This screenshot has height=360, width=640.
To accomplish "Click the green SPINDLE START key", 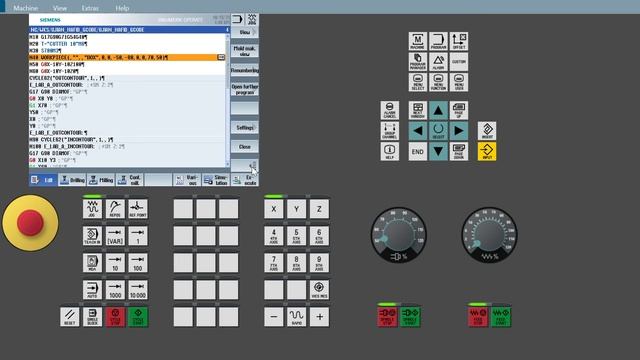I will pyautogui.click(x=410, y=317).
